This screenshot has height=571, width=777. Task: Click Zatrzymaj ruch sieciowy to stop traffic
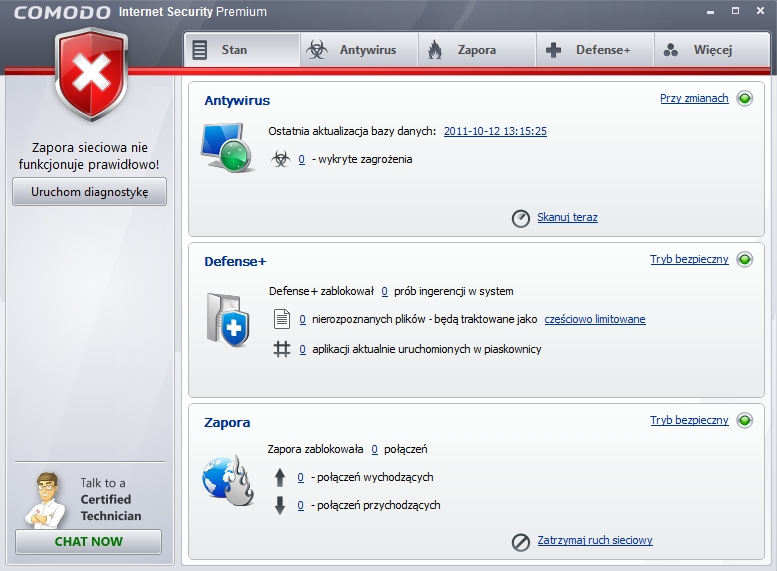(595, 540)
